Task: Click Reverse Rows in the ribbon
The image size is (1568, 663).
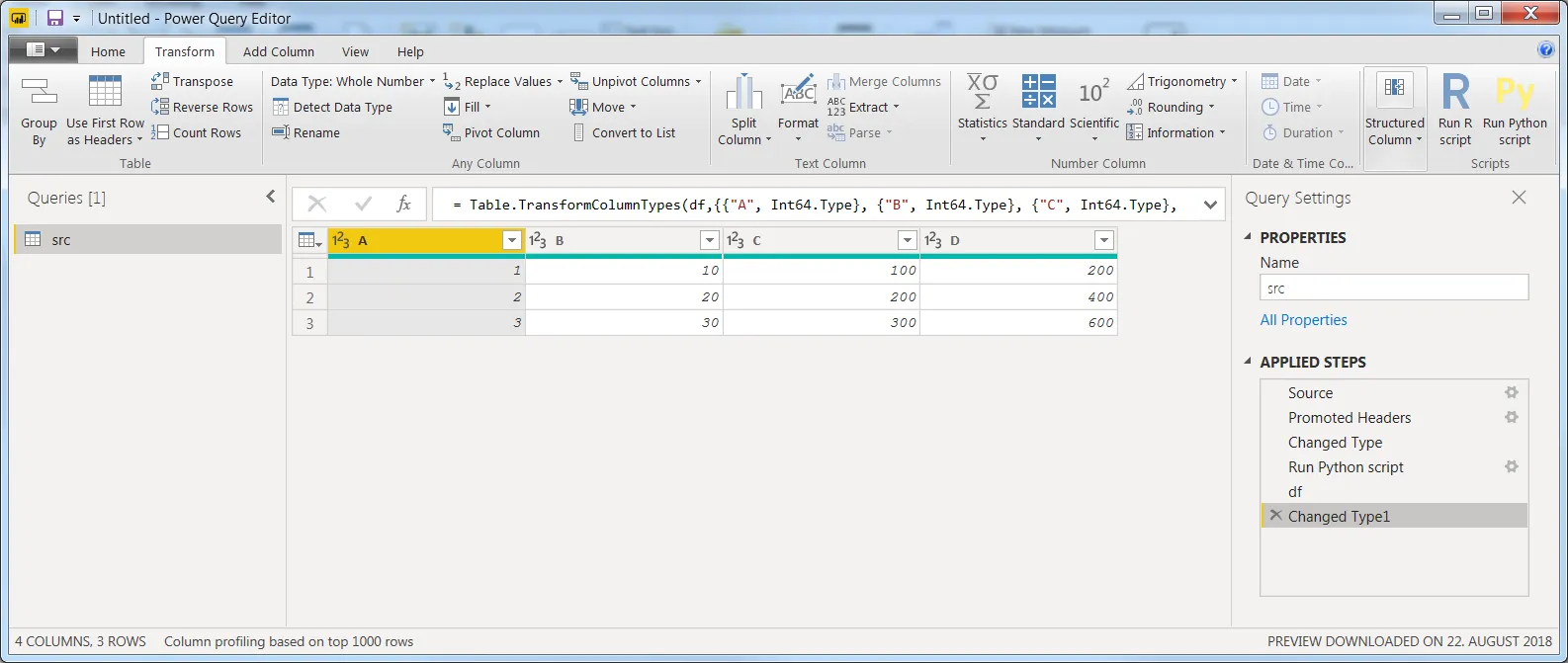Action: tap(203, 107)
